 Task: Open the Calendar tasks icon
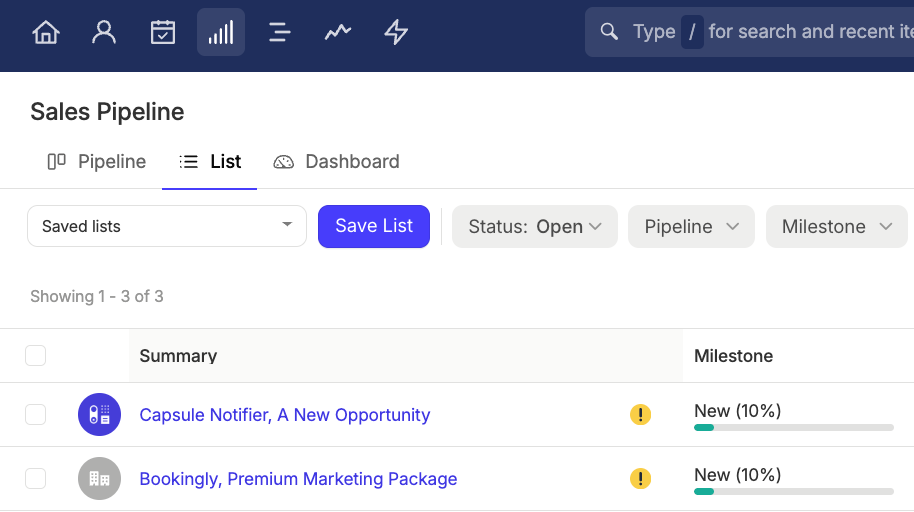click(x=163, y=32)
